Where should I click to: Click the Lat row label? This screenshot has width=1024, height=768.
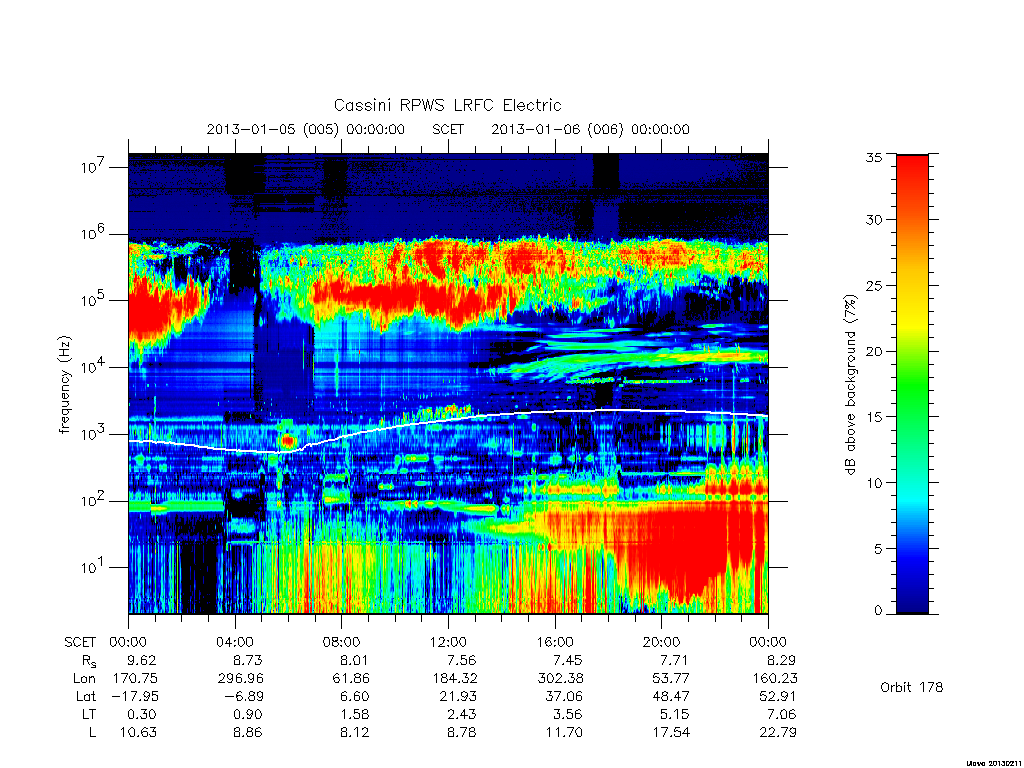[x=86, y=696]
